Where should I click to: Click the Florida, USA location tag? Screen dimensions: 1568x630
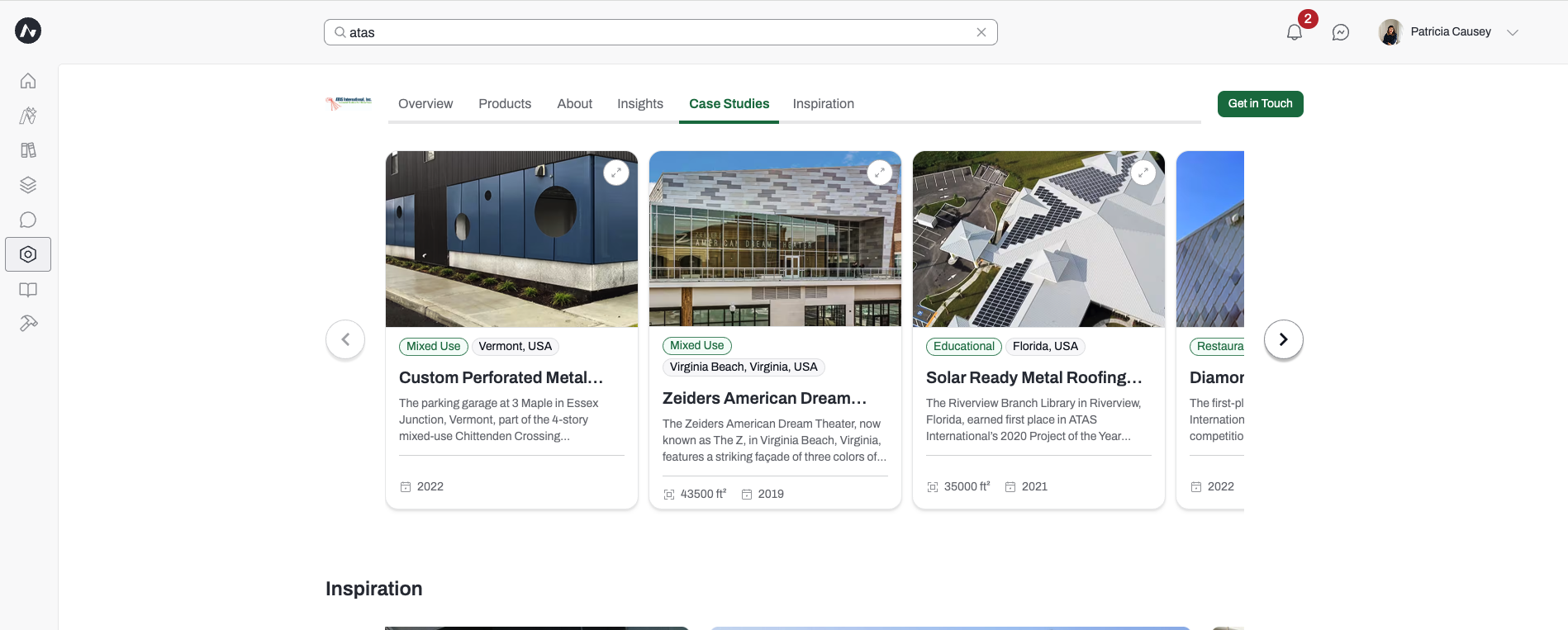click(x=1045, y=347)
